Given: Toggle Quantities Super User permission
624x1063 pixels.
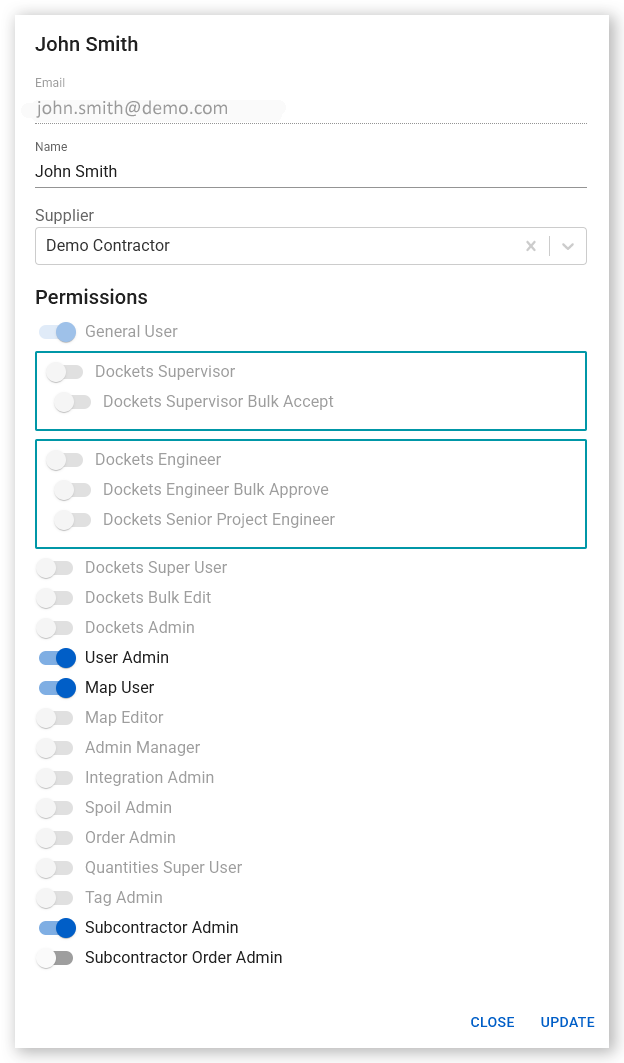Looking at the screenshot, I should point(54,867).
